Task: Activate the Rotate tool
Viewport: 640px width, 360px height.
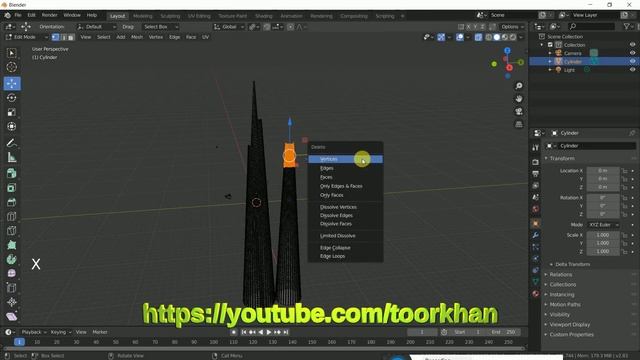Action: pyautogui.click(x=12, y=98)
